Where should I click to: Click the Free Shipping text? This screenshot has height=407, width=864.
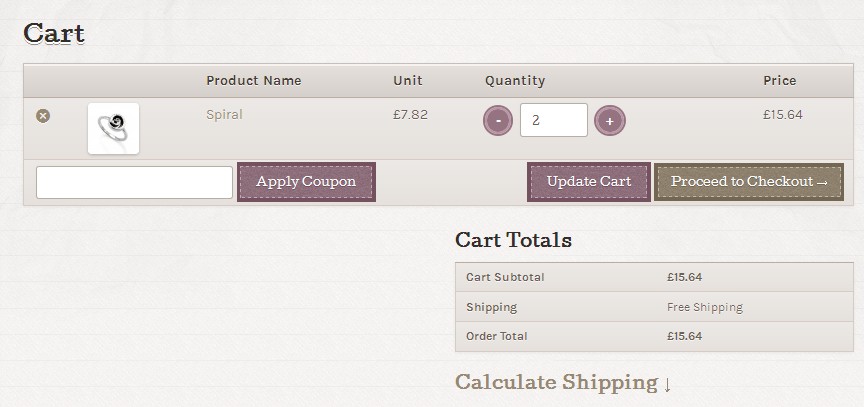coord(705,307)
